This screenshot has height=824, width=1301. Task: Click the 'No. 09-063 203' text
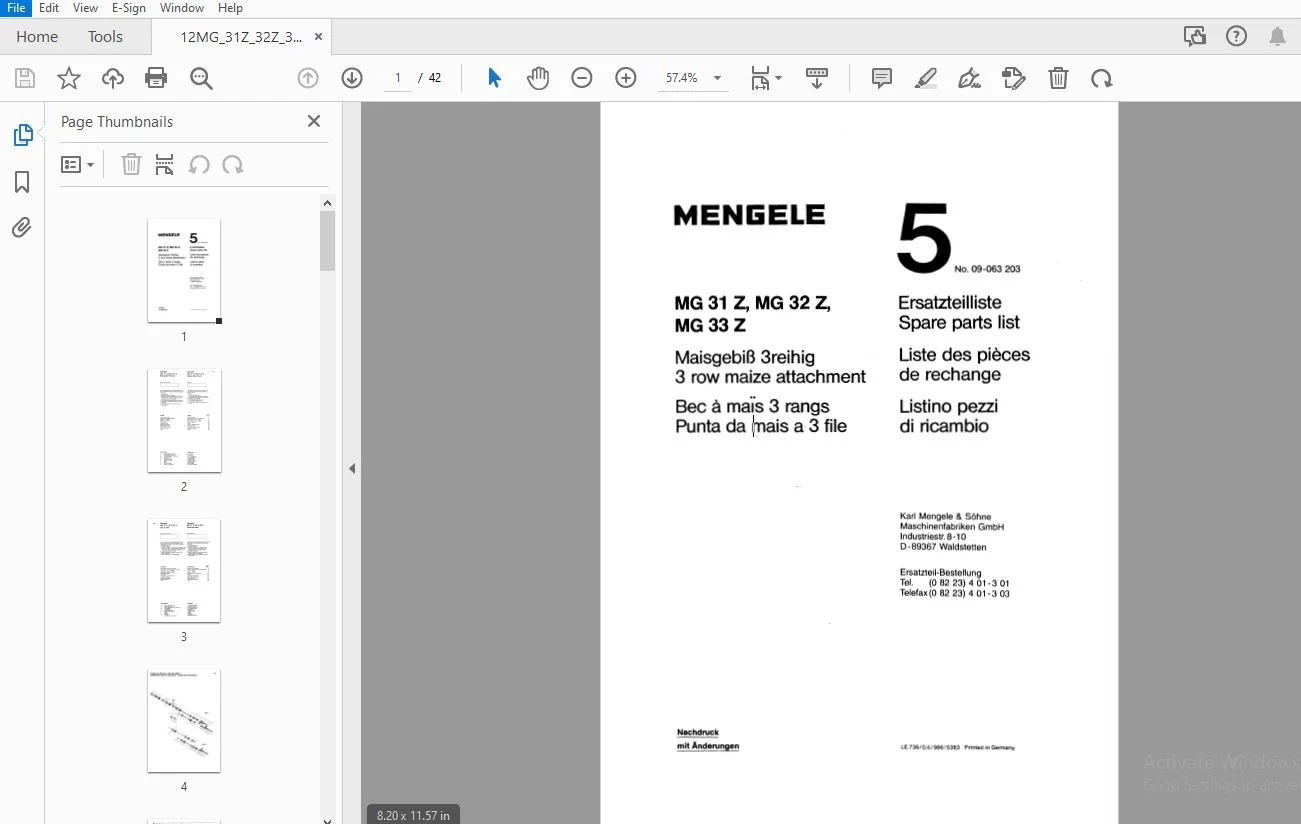(988, 269)
